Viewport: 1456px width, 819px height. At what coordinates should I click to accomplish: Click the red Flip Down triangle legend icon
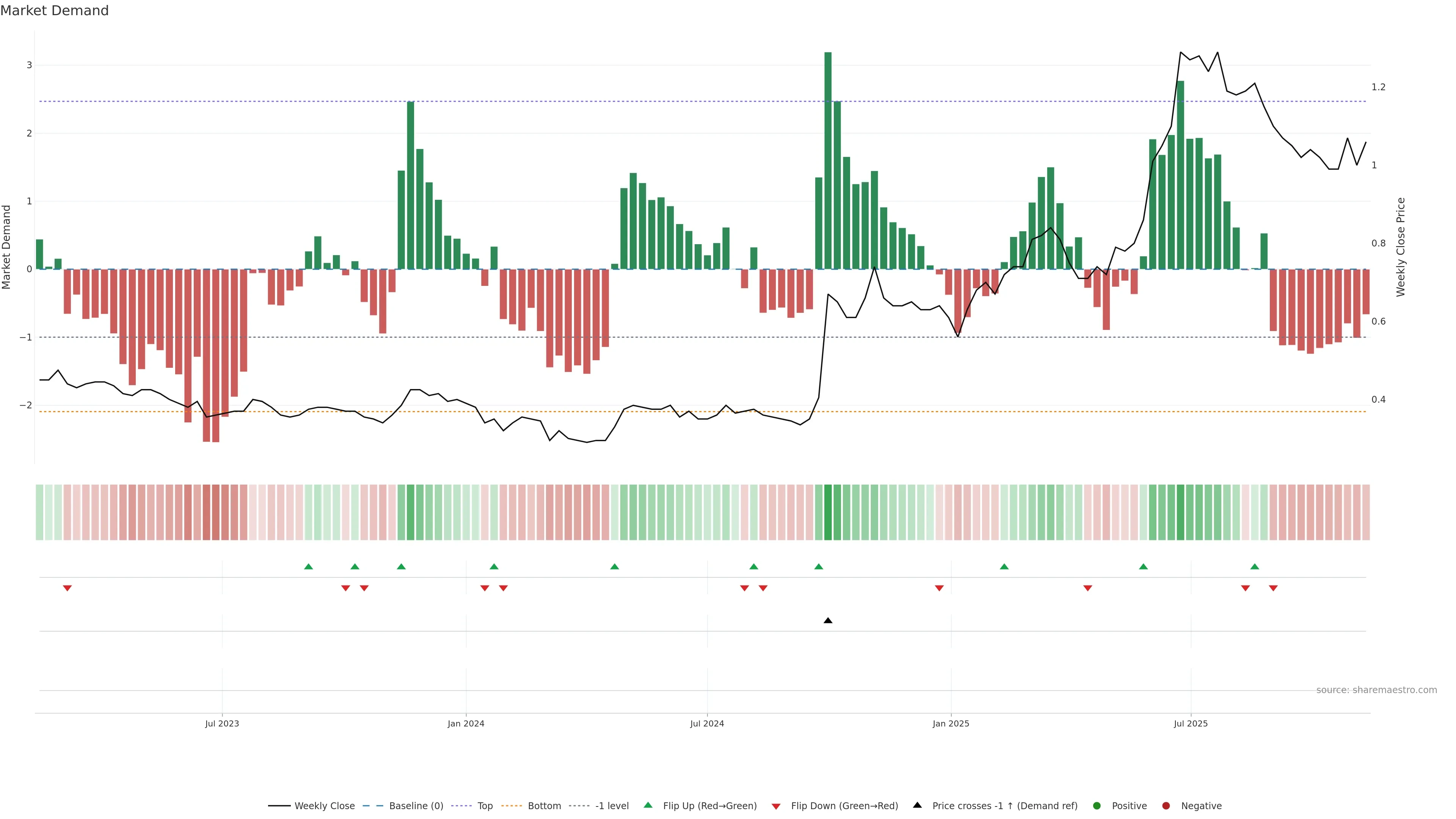coord(776,806)
